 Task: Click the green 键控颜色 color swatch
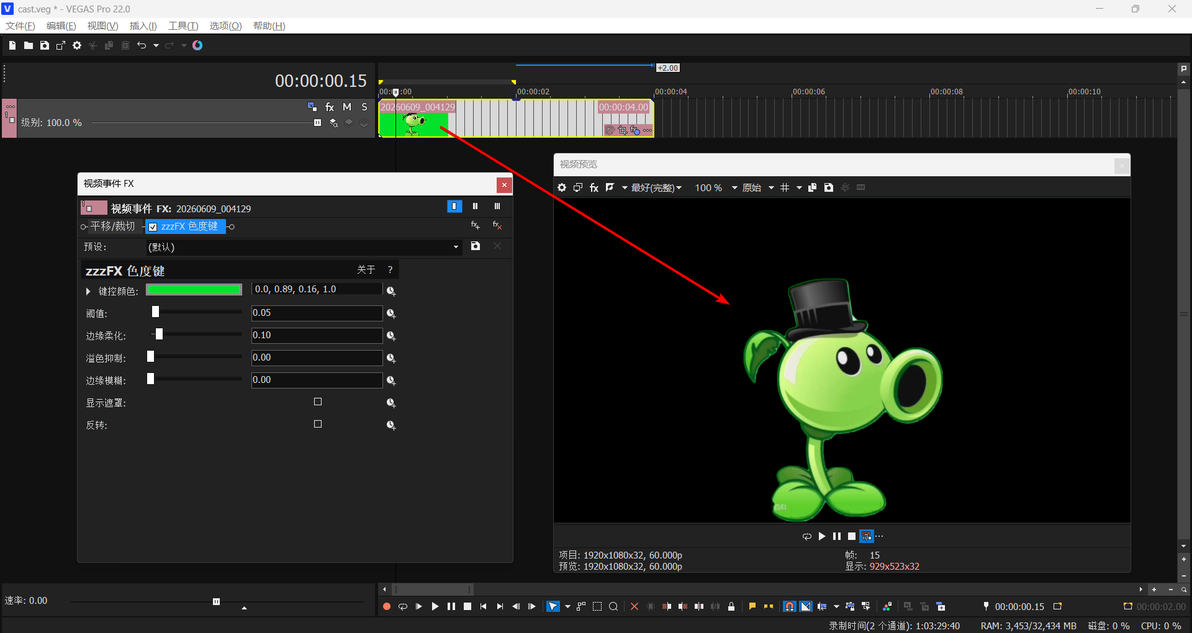click(x=194, y=290)
